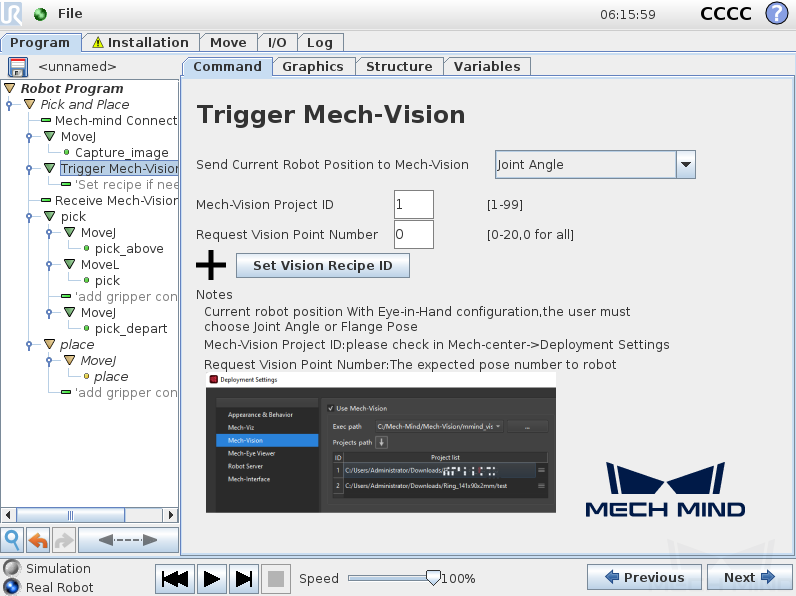Click the program tree horizontal scrollbar thumb
Viewport: 796px width, 596px height.
(x=71, y=515)
